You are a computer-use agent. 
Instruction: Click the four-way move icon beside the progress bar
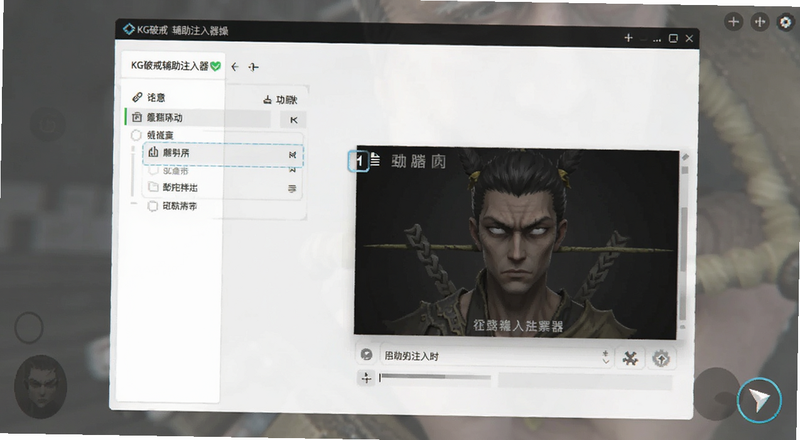[366, 378]
